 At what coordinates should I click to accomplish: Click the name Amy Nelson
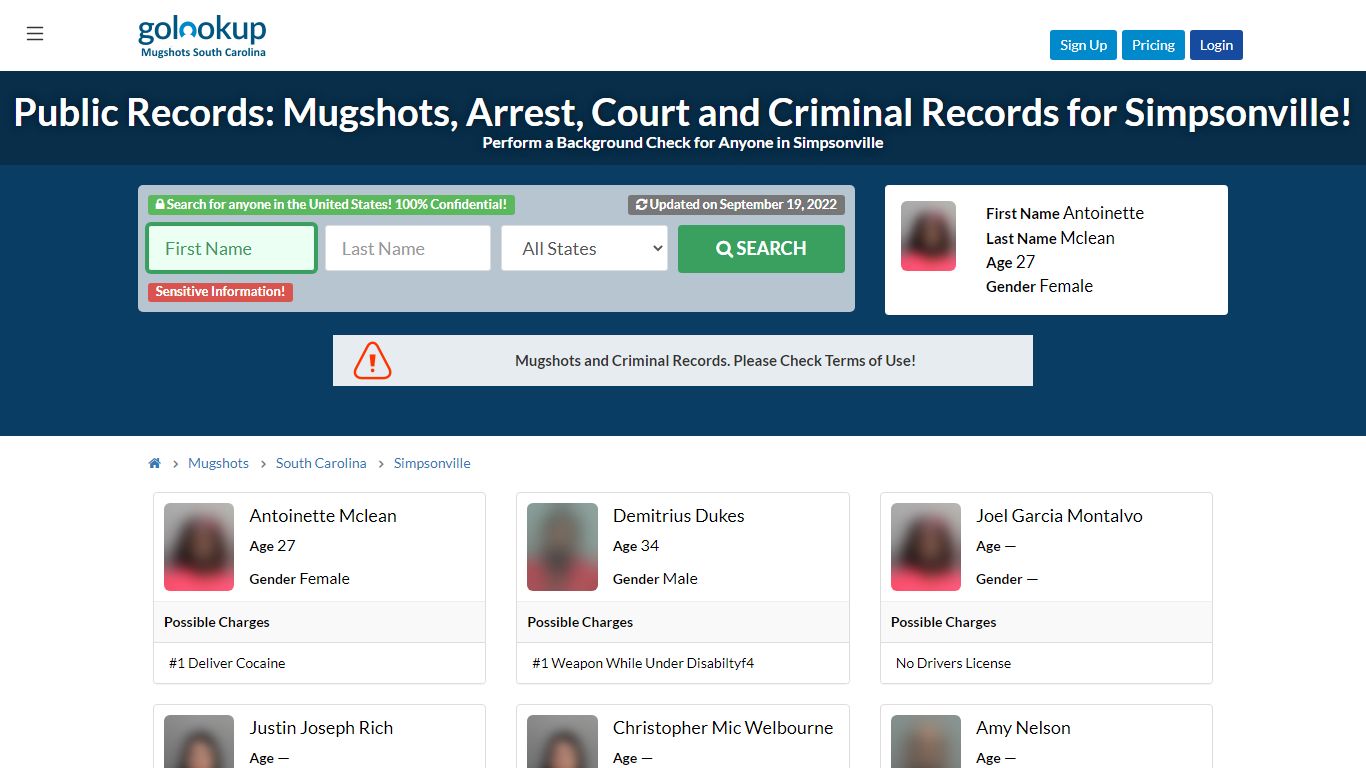(x=1023, y=728)
